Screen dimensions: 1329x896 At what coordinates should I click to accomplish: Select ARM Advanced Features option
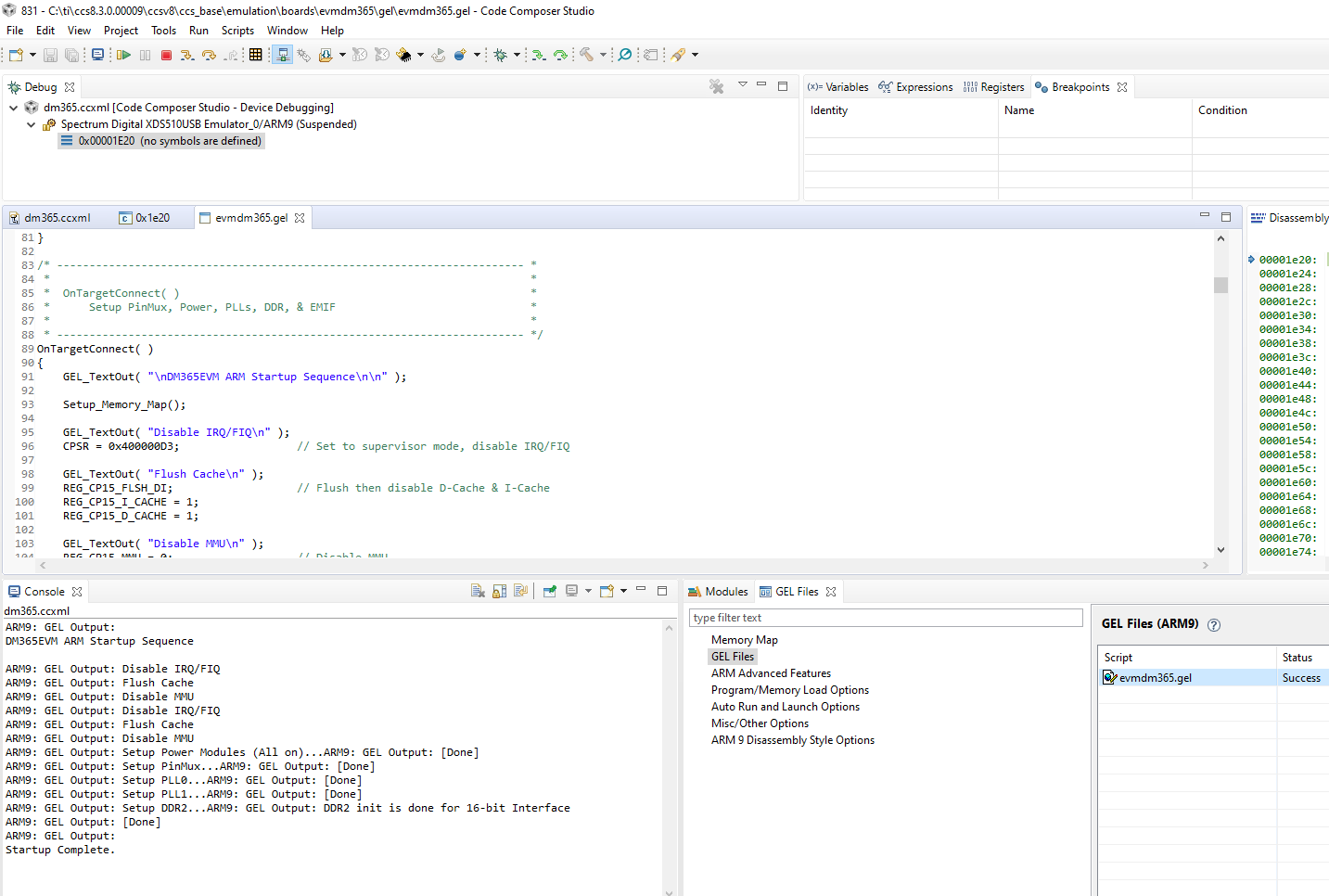772,673
